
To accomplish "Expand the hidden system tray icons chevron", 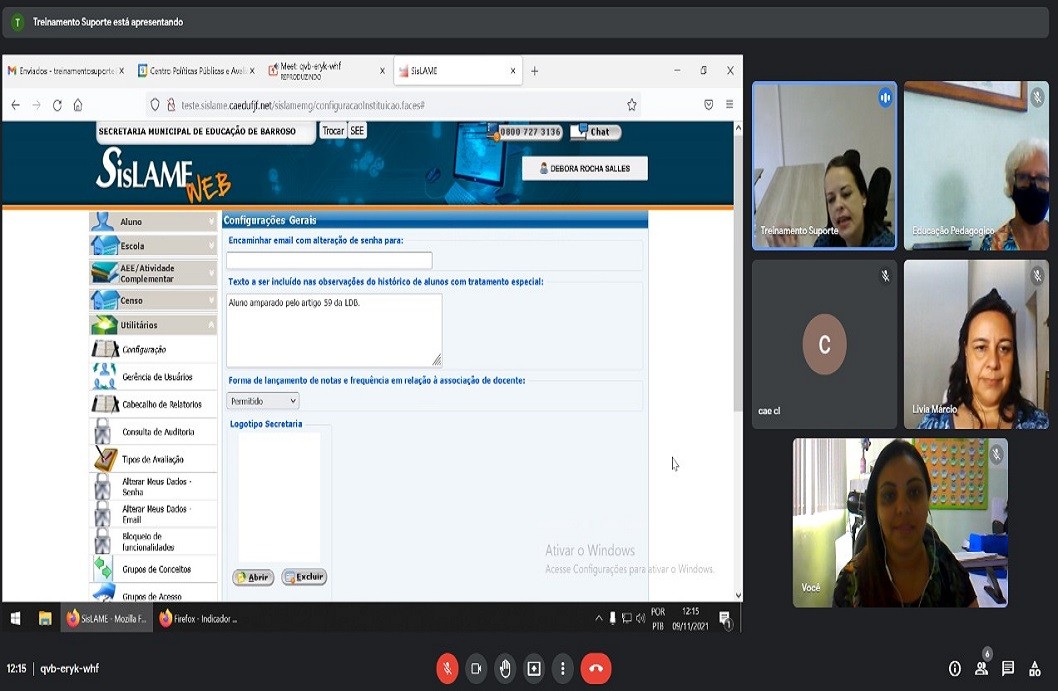I will click(598, 618).
